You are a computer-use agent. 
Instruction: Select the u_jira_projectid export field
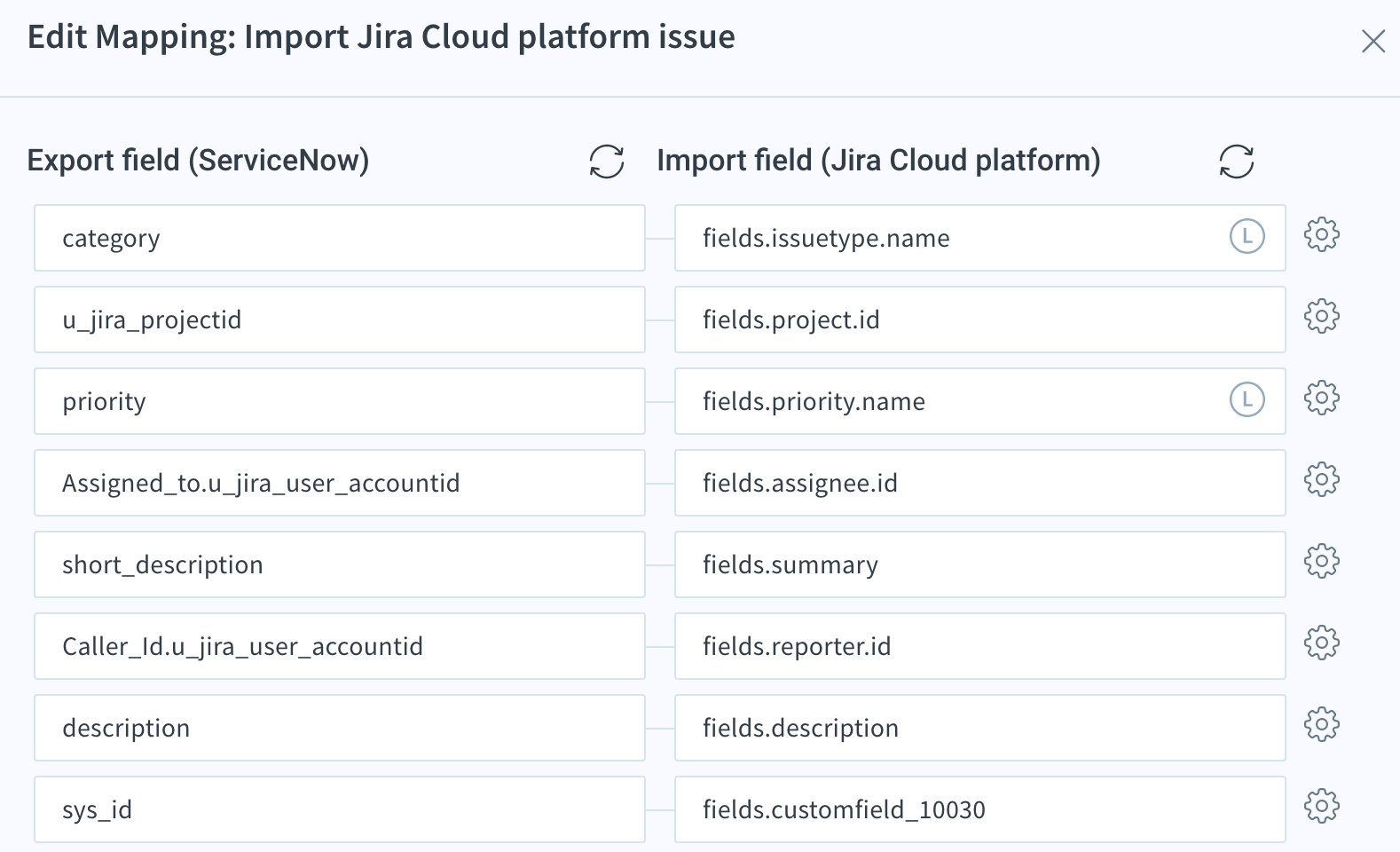(x=340, y=319)
